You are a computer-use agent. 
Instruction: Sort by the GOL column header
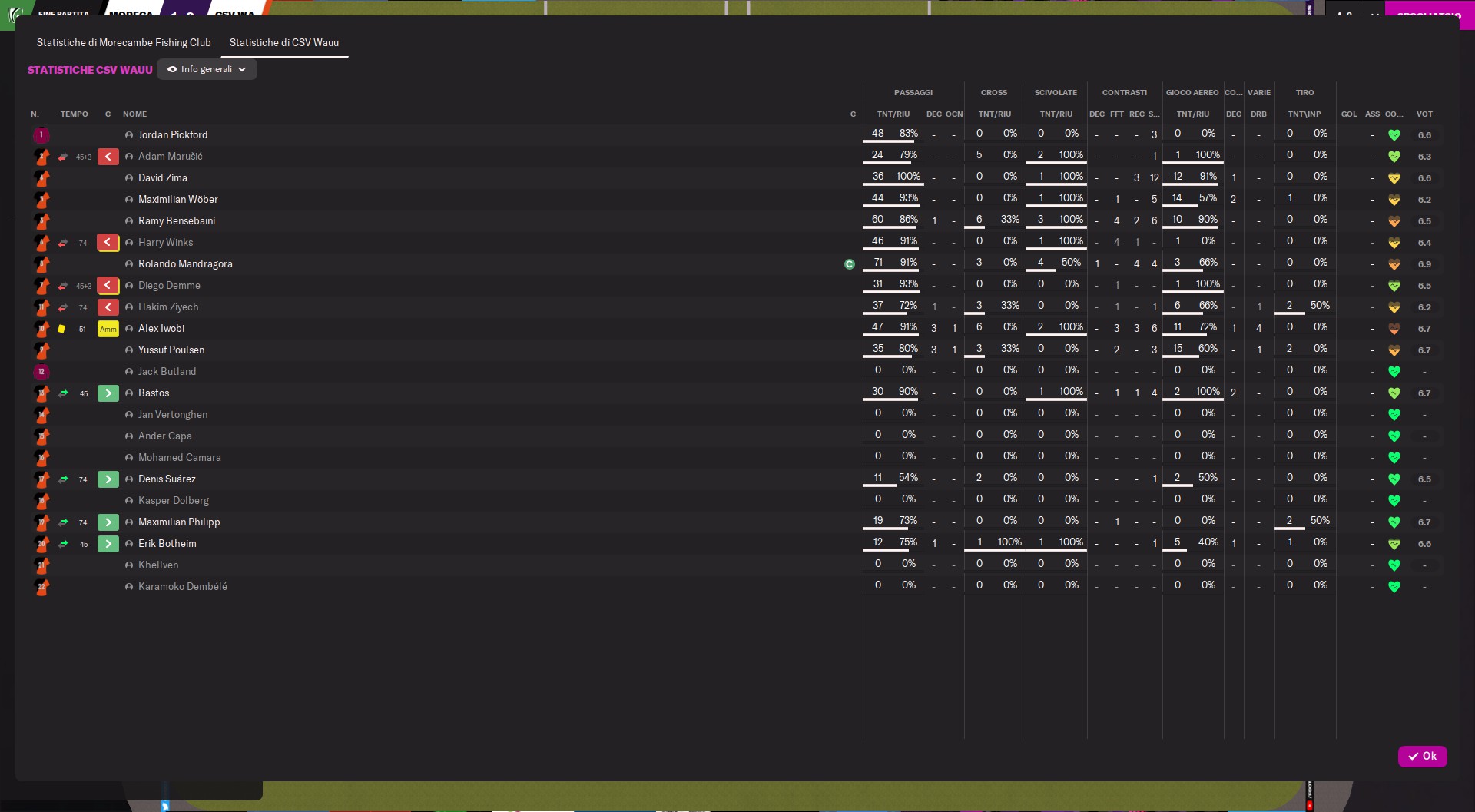coord(1349,114)
